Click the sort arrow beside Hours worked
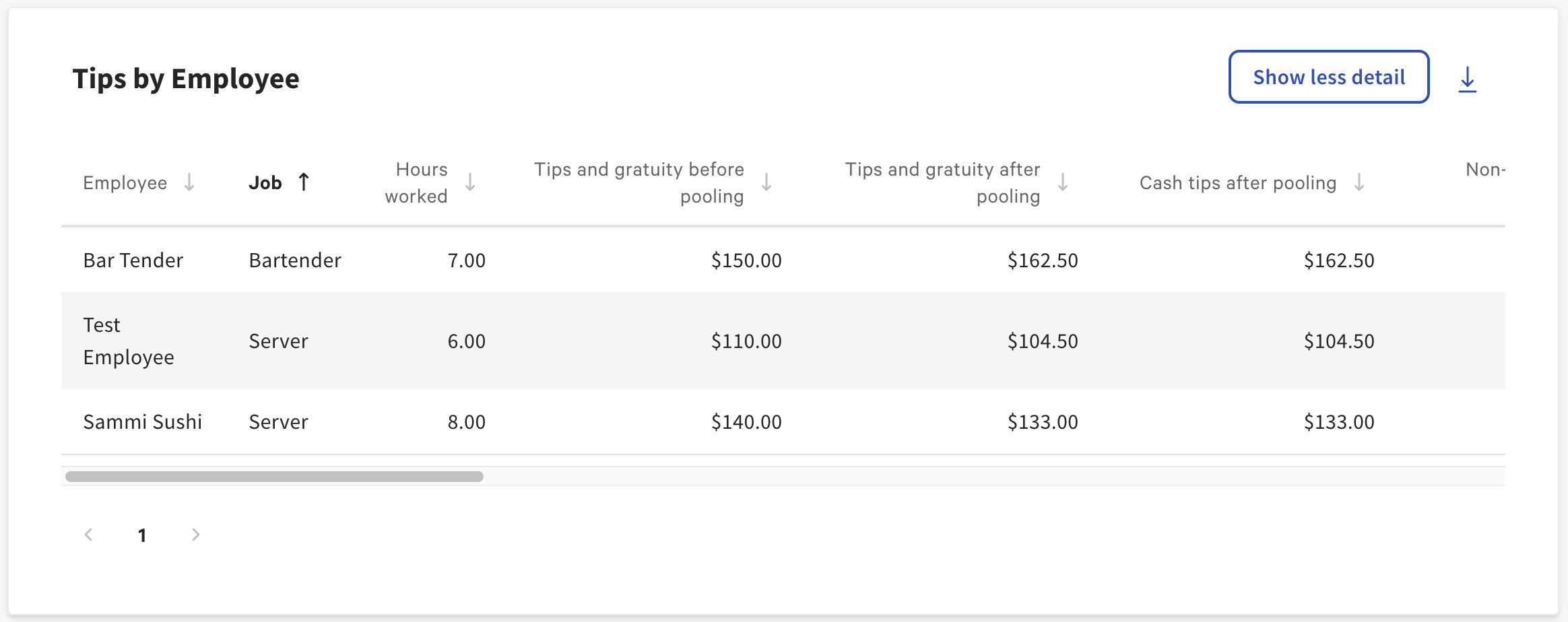The image size is (1568, 622). click(469, 182)
